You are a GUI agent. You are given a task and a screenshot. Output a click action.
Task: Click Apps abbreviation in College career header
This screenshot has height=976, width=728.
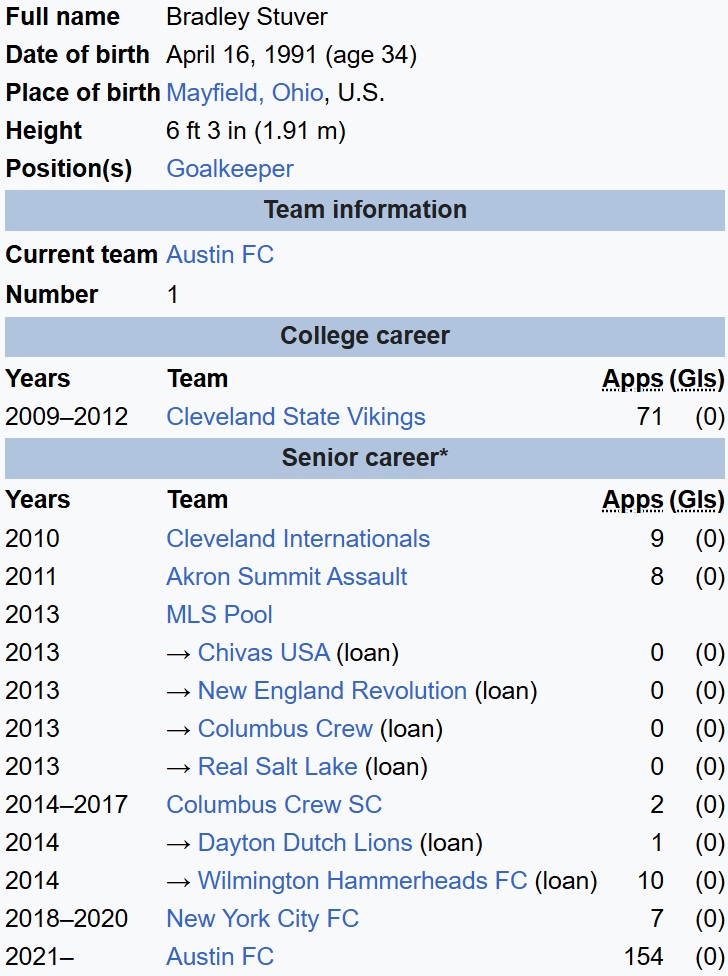pos(632,379)
